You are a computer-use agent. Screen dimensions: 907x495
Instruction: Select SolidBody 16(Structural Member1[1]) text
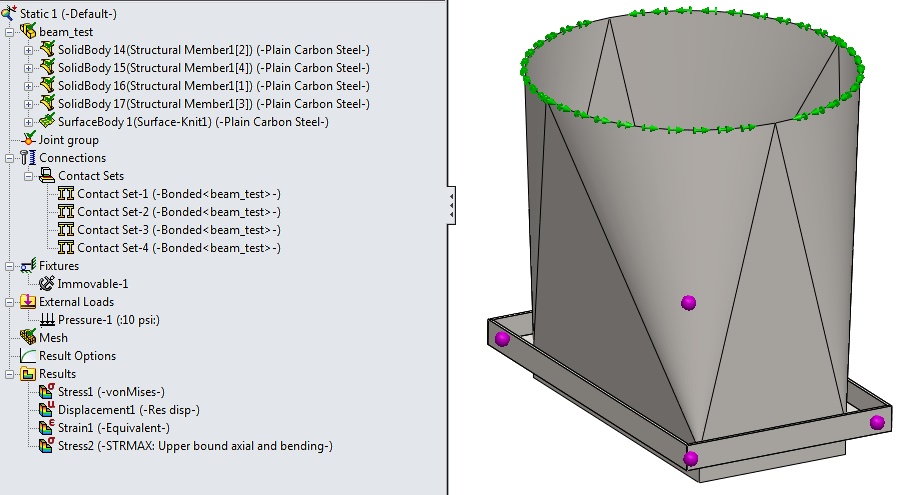tap(155, 86)
